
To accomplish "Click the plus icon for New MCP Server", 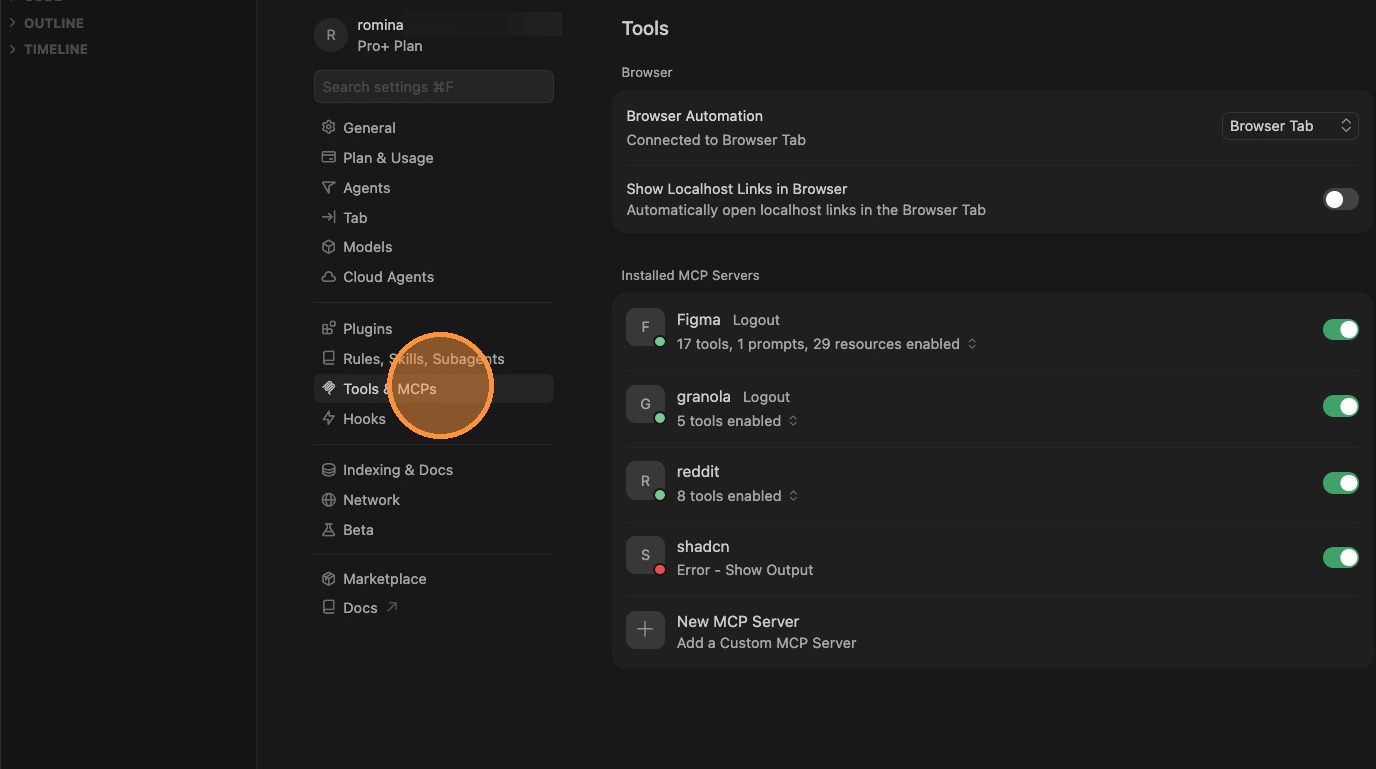I will pyautogui.click(x=645, y=629).
